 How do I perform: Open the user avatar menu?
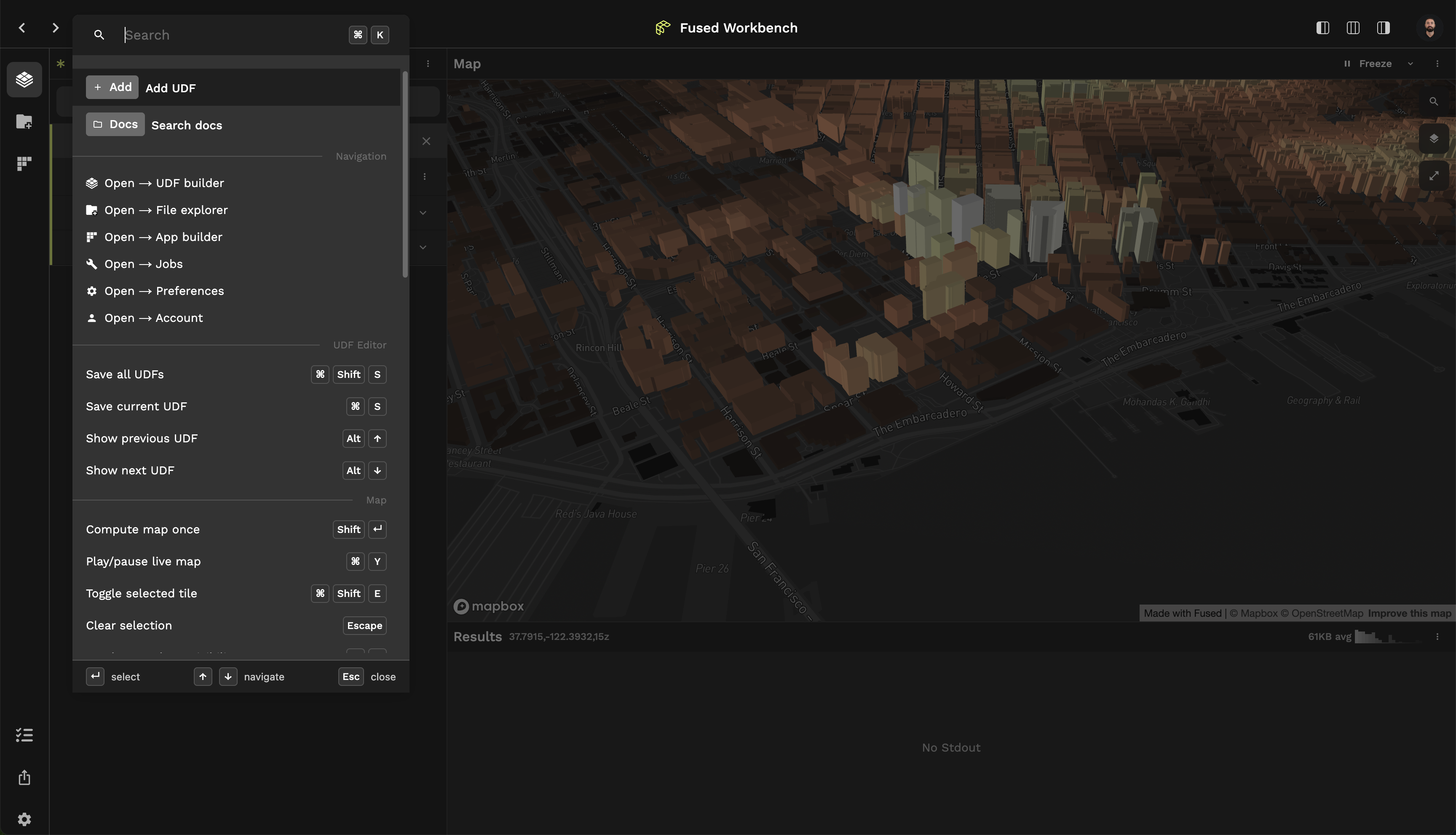pos(1429,27)
